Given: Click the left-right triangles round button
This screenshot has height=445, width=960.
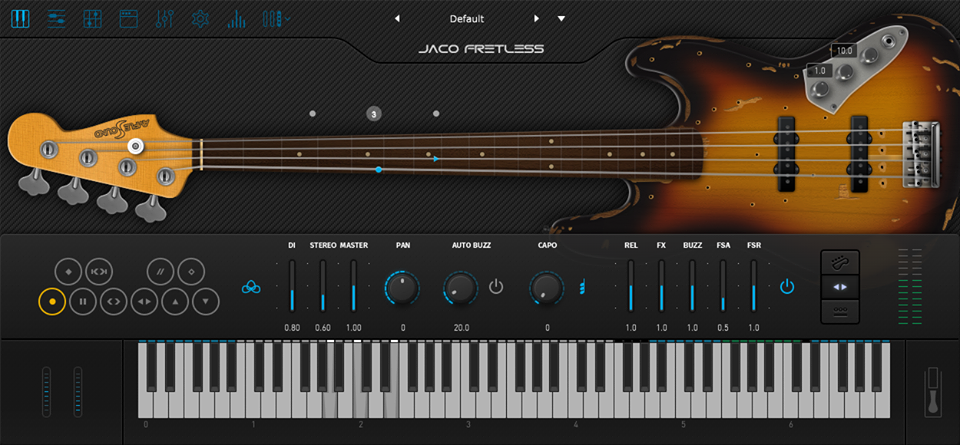Looking at the screenshot, I should point(144,302).
